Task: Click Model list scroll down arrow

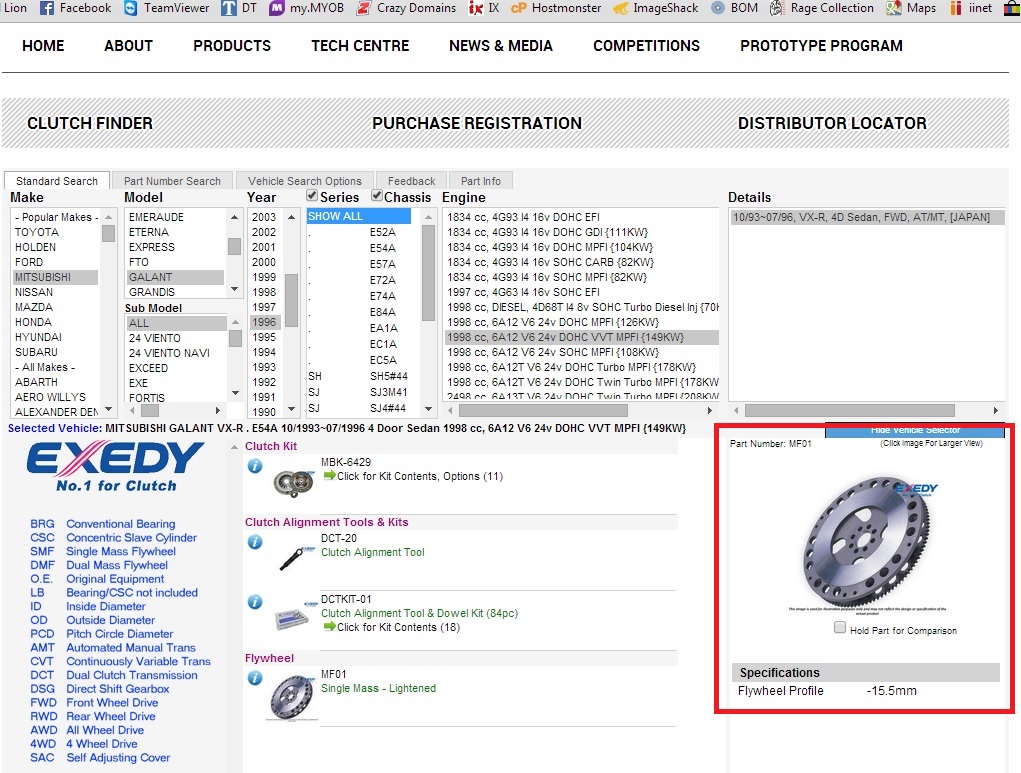Action: pyautogui.click(x=234, y=289)
